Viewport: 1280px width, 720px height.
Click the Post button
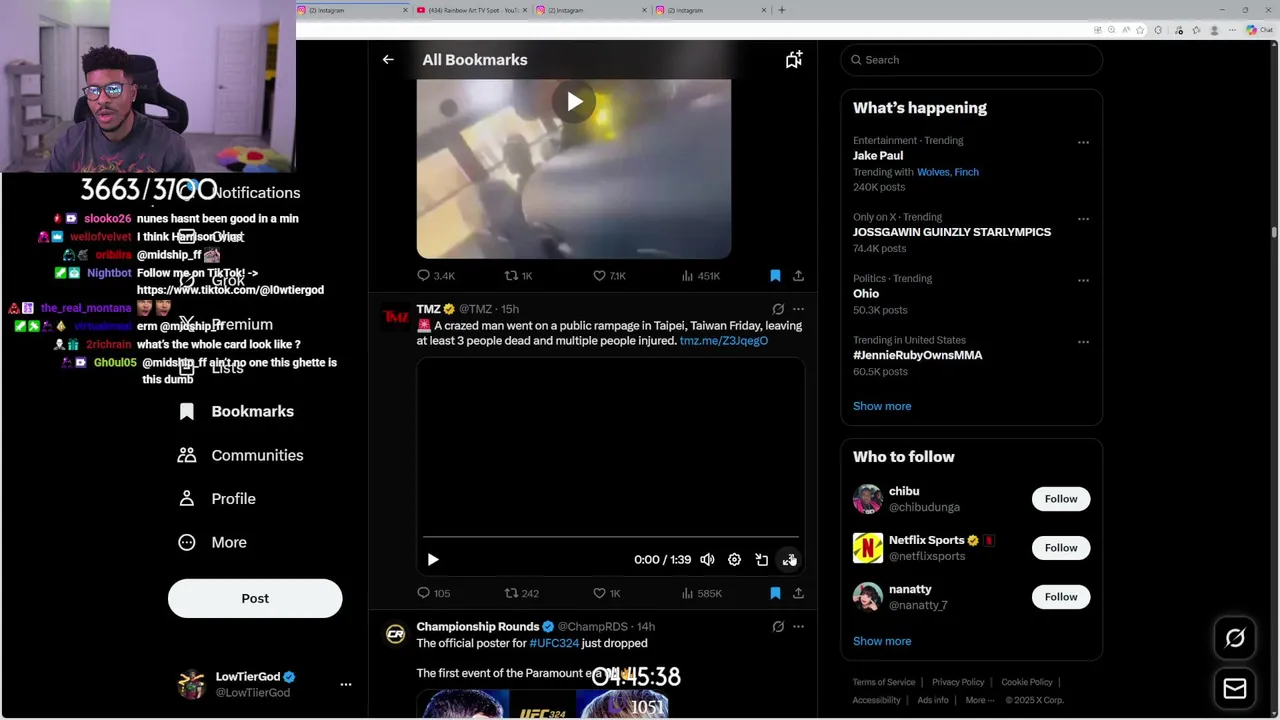(x=255, y=599)
